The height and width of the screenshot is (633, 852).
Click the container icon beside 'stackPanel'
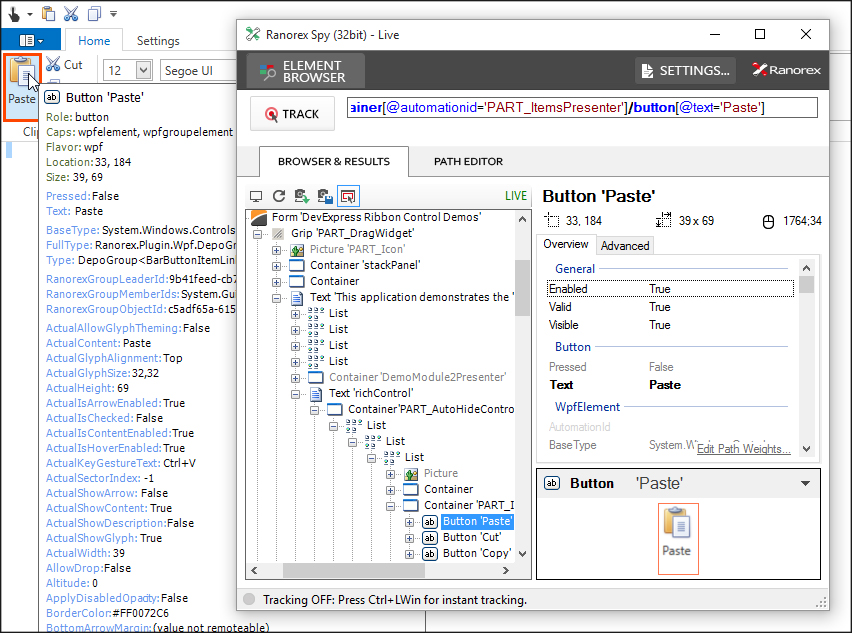(x=297, y=266)
